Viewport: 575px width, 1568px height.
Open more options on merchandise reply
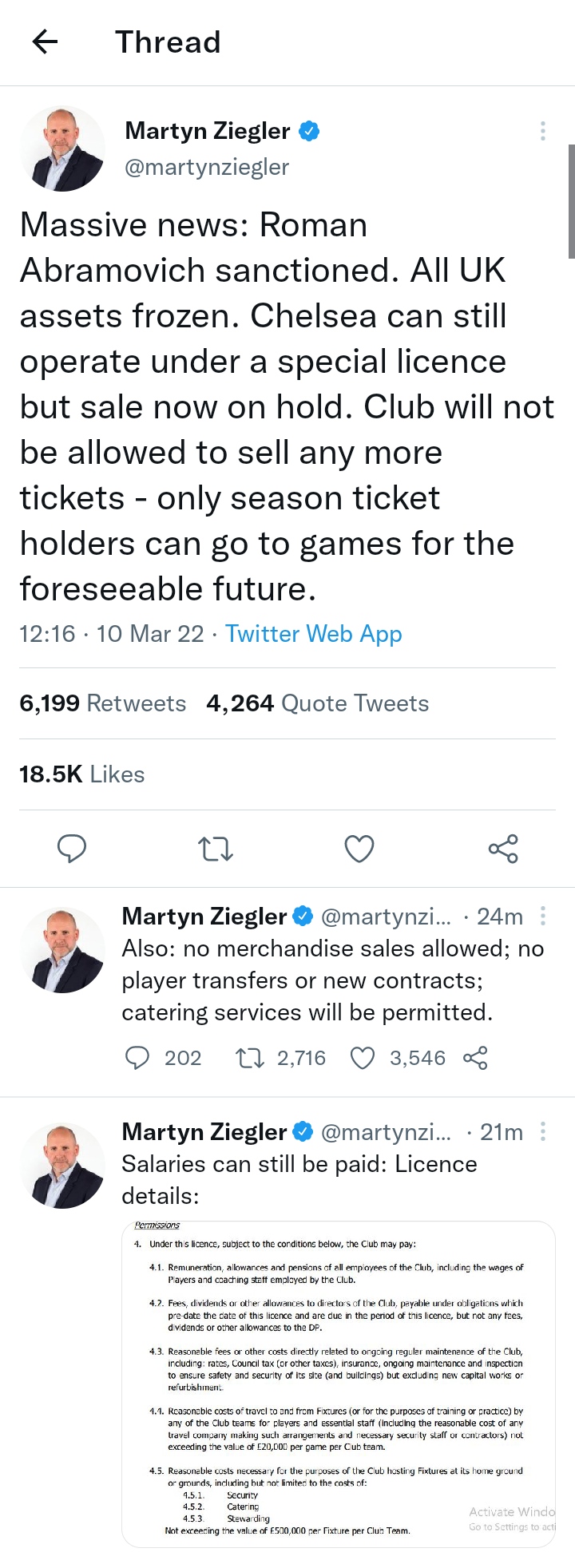coord(543,916)
